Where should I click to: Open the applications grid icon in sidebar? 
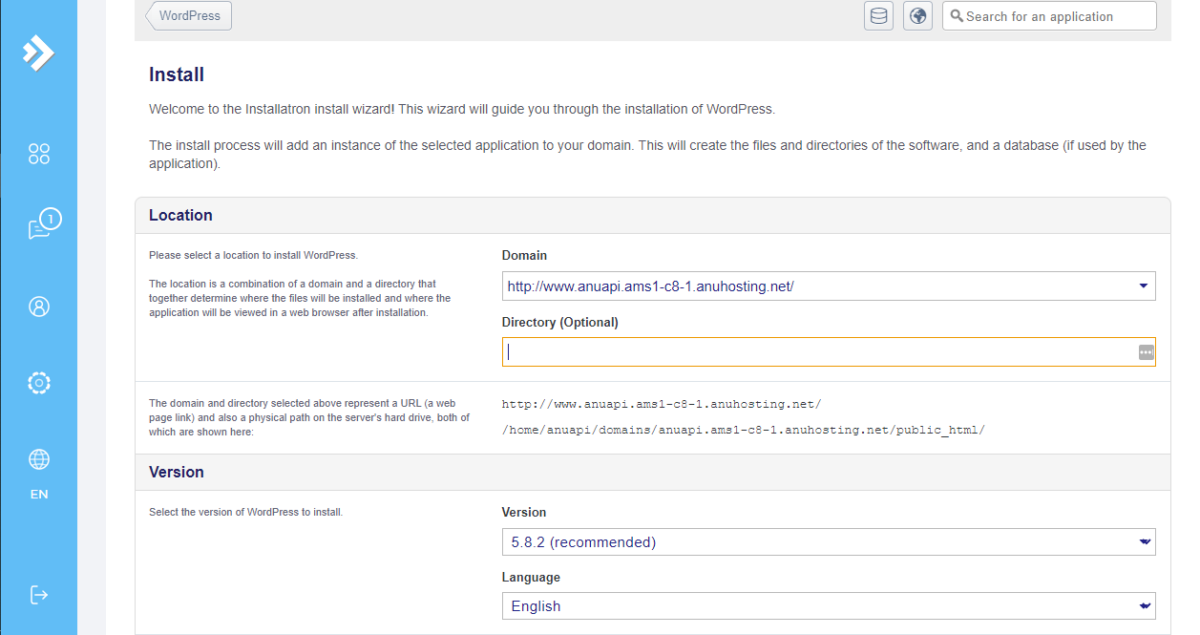click(38, 153)
